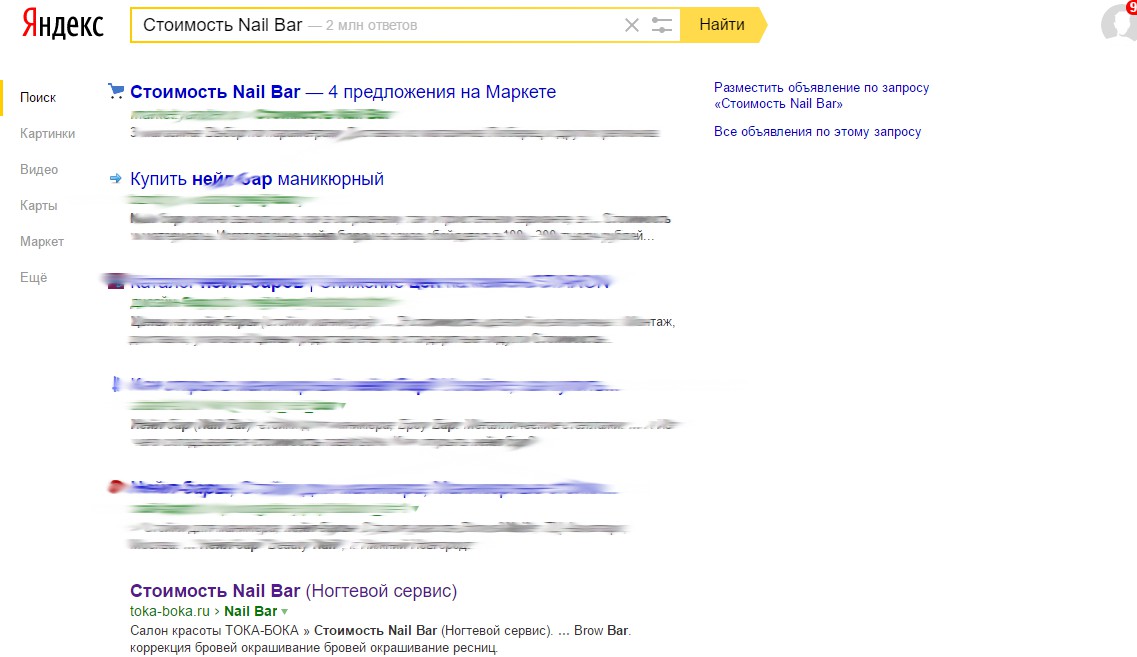1137x657 pixels.
Task: Open the user avatar in the top corner
Action: (x=1119, y=22)
